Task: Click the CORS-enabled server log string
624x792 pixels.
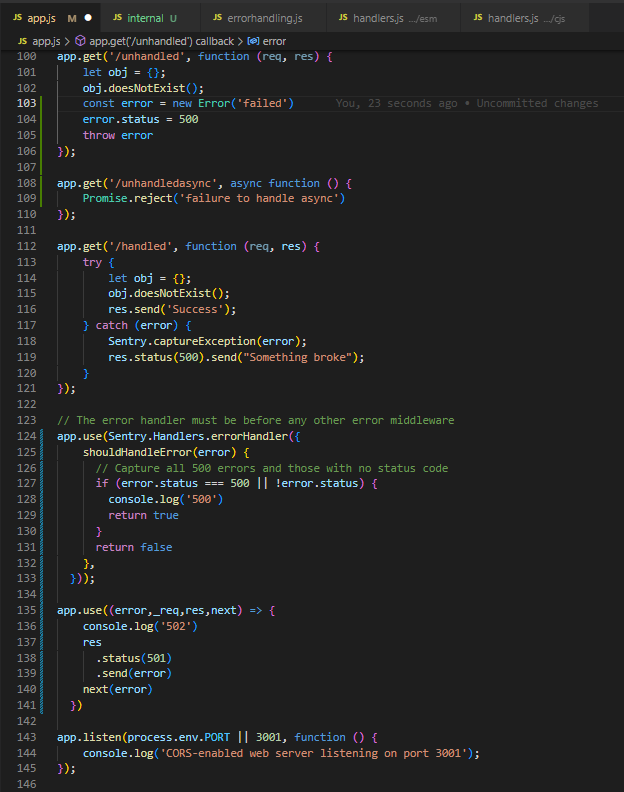Action: [x=313, y=753]
